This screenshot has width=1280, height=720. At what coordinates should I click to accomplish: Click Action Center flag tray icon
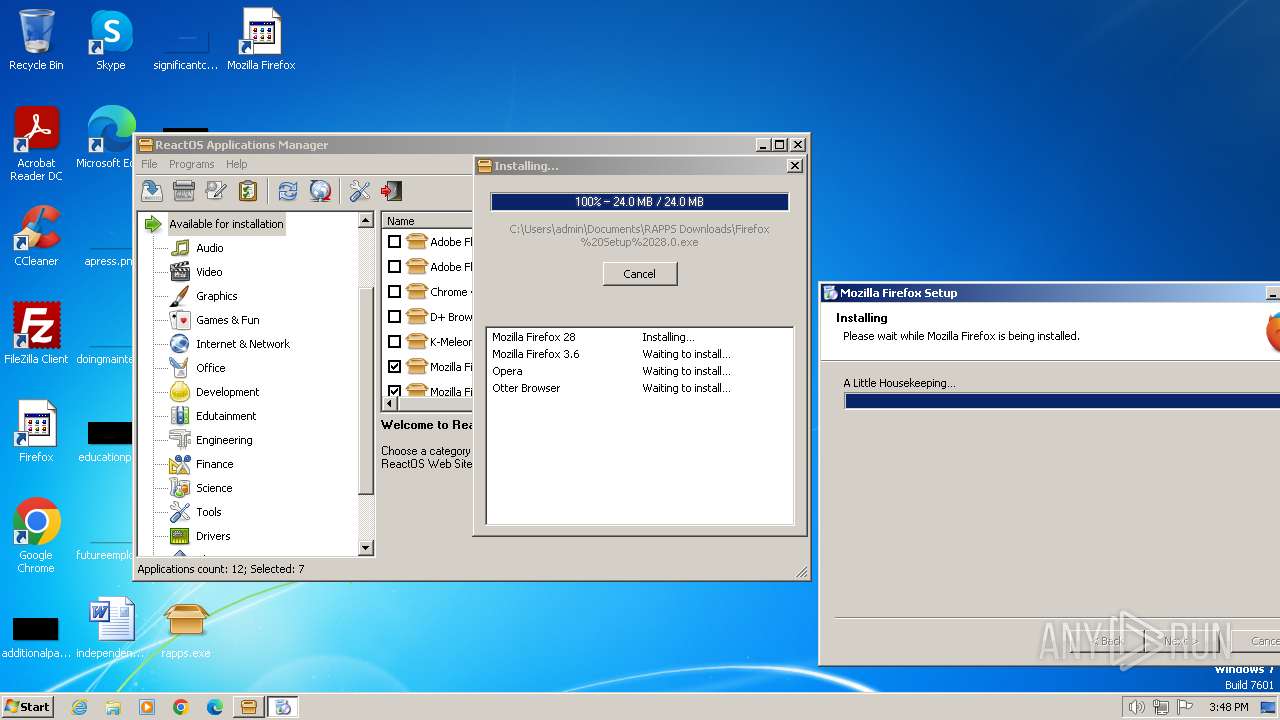click(x=1184, y=707)
